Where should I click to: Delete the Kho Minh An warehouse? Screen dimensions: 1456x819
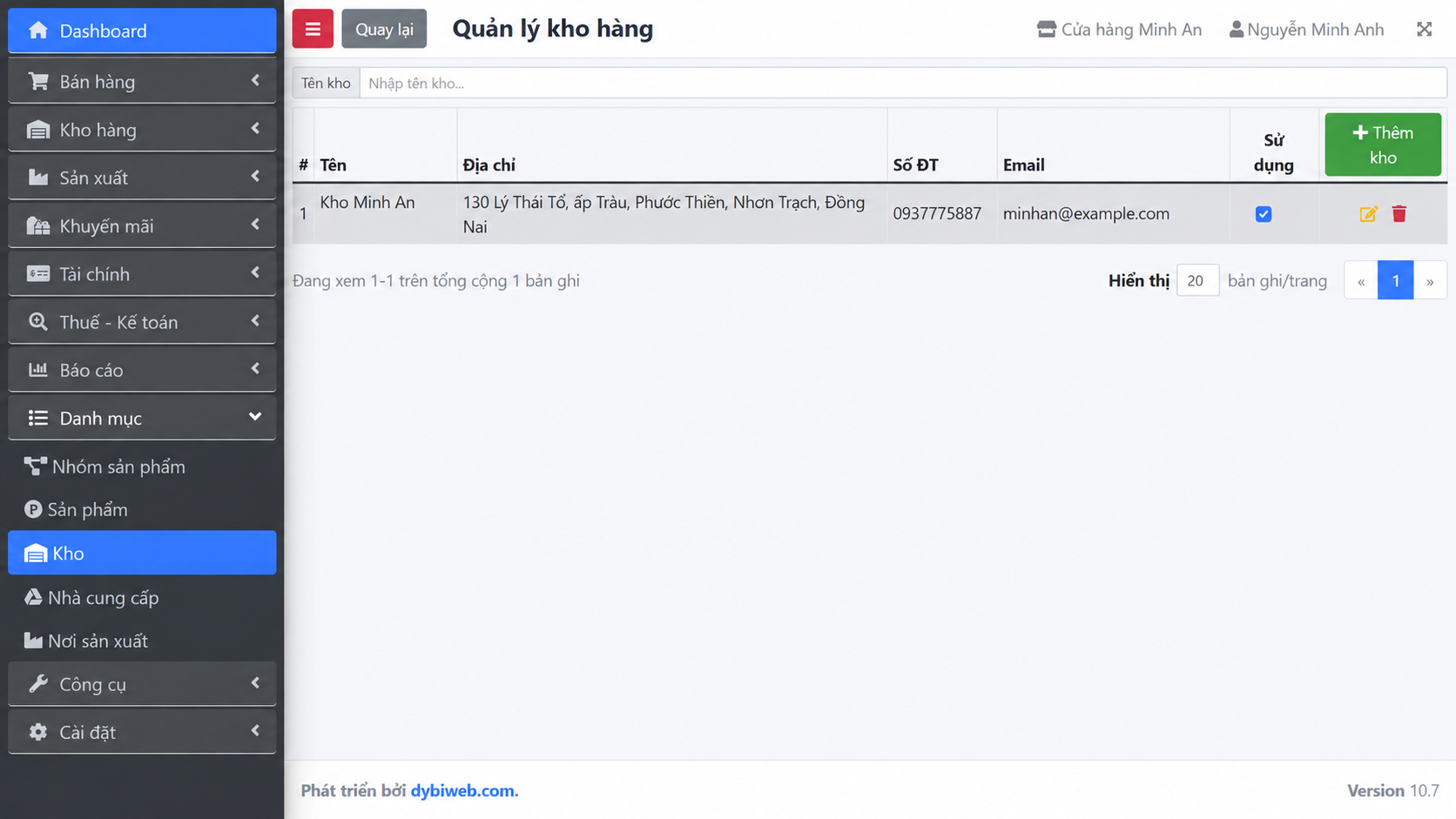(1399, 214)
